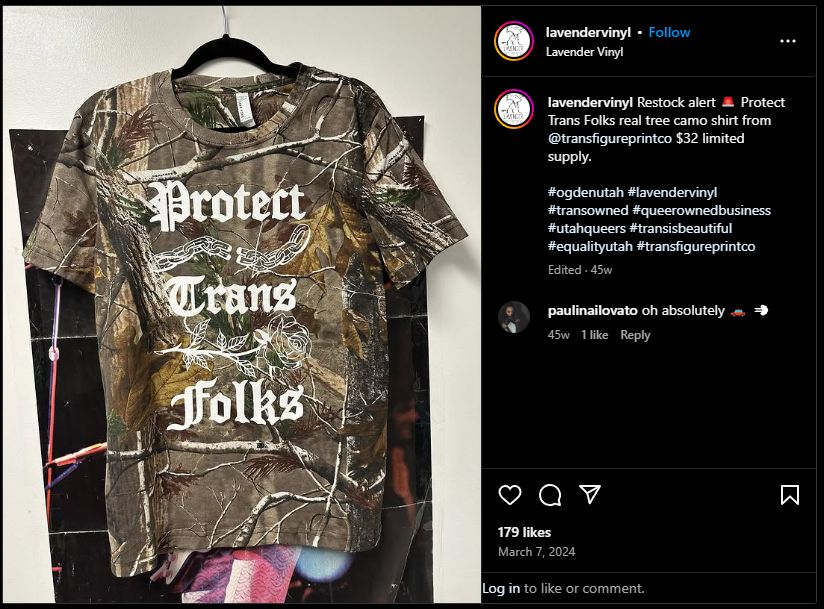Open the three-dot more options menu
The height and width of the screenshot is (609, 824).
pyautogui.click(x=787, y=41)
